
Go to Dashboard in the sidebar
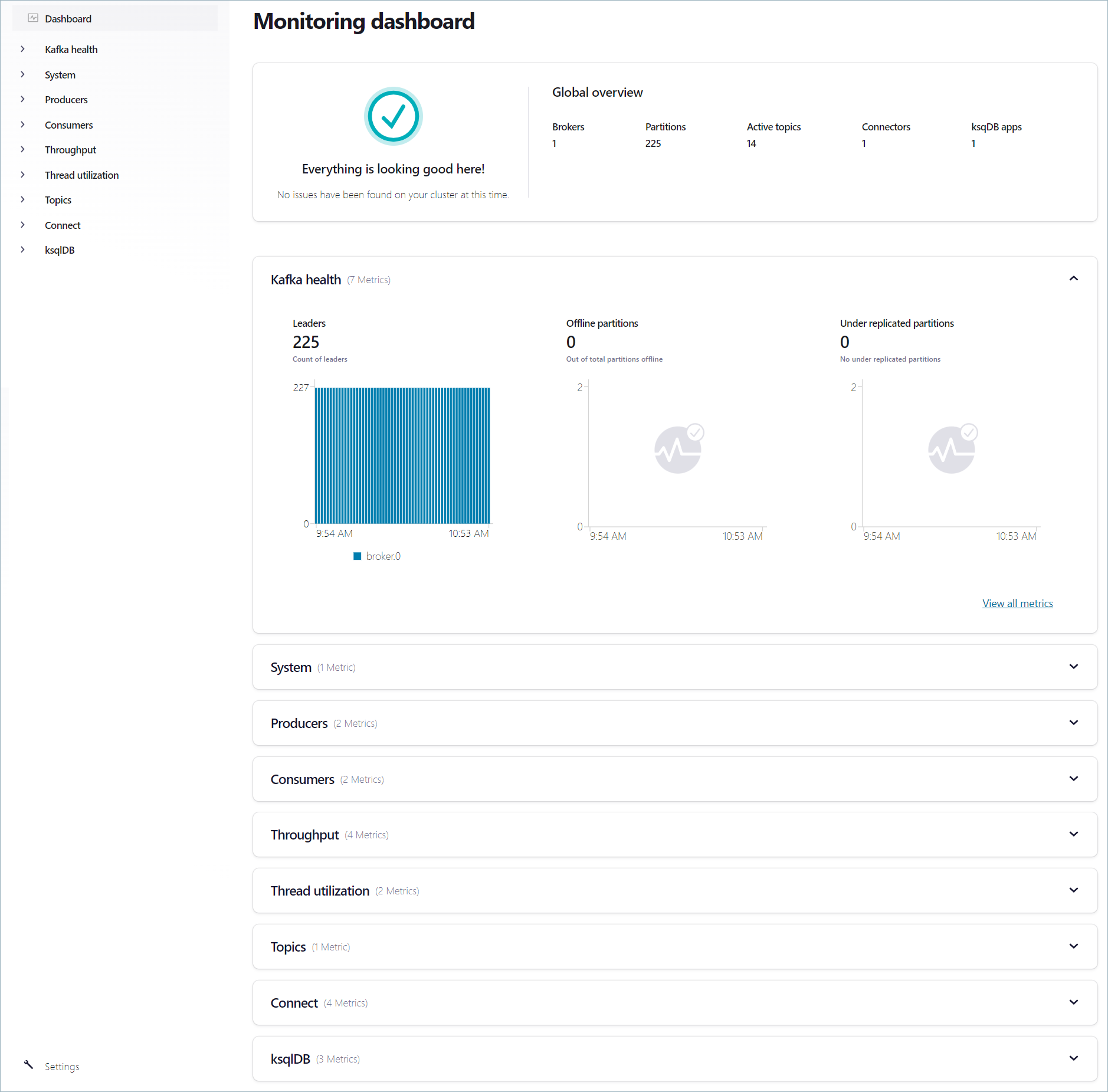[x=68, y=19]
